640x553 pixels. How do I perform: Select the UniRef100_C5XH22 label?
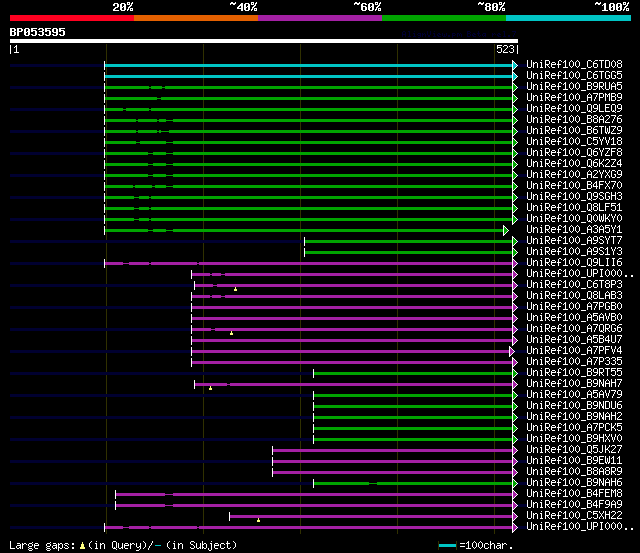tap(574, 516)
